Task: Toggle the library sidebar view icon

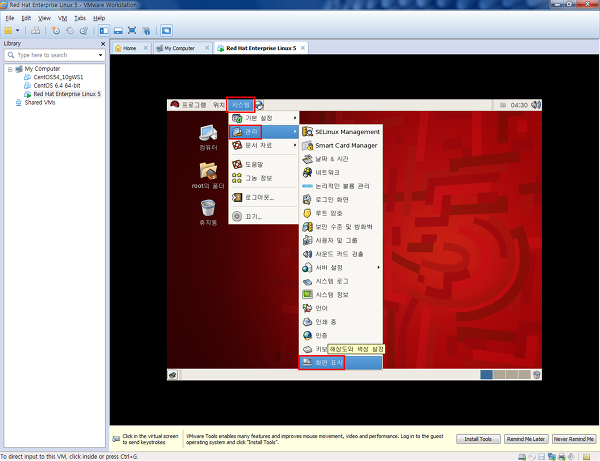Action: (x=104, y=30)
